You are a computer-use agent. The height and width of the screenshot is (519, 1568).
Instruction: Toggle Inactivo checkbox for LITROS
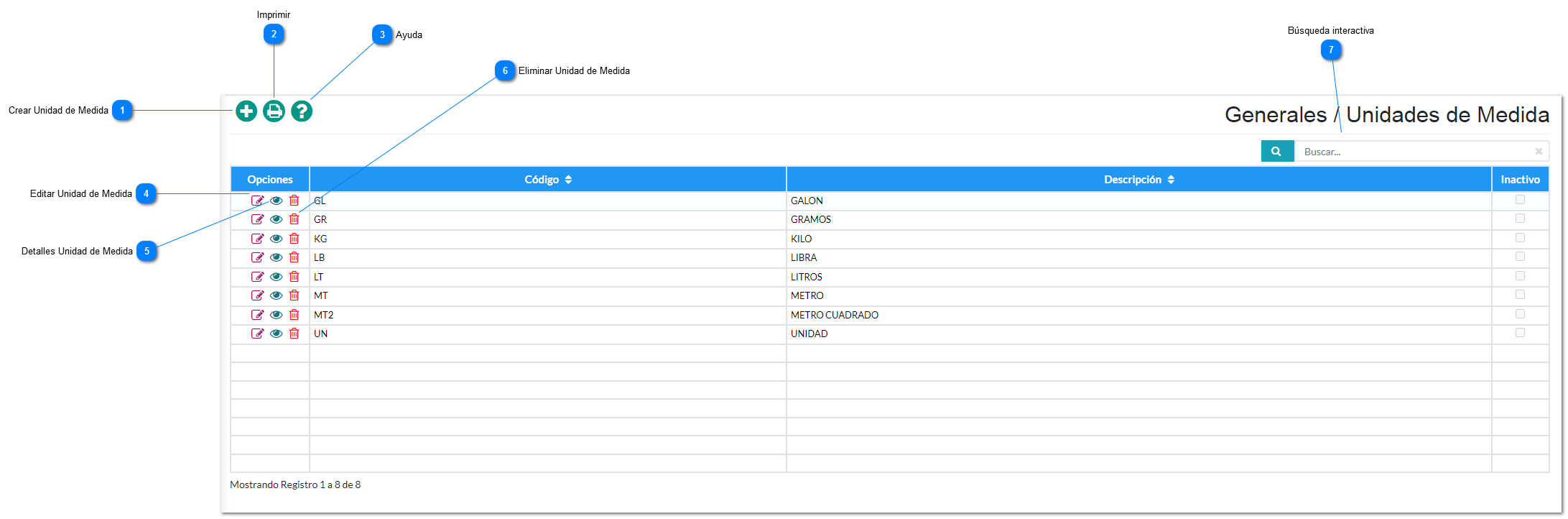1520,276
